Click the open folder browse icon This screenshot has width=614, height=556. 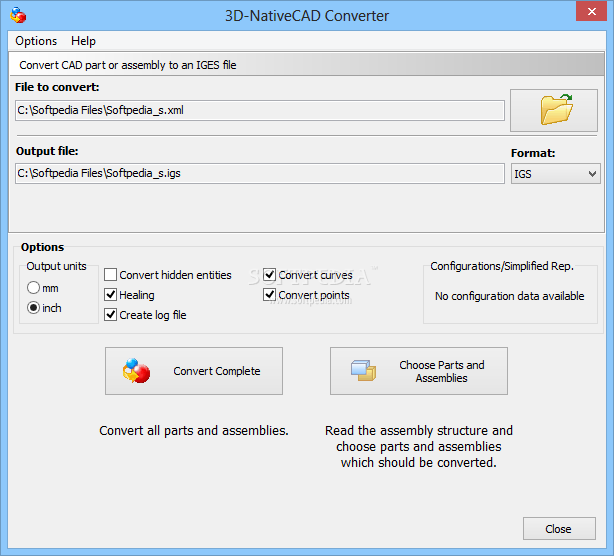point(553,110)
